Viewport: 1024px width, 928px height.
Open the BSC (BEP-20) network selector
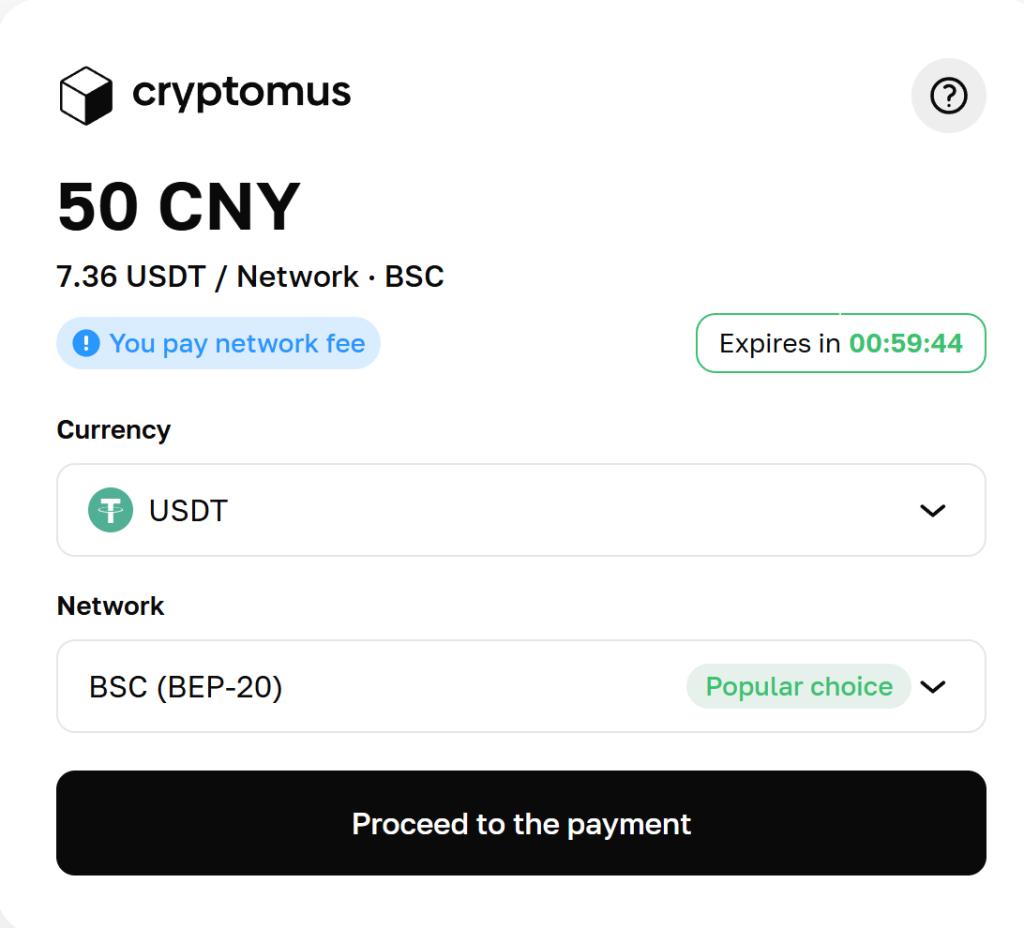pyautogui.click(x=521, y=686)
